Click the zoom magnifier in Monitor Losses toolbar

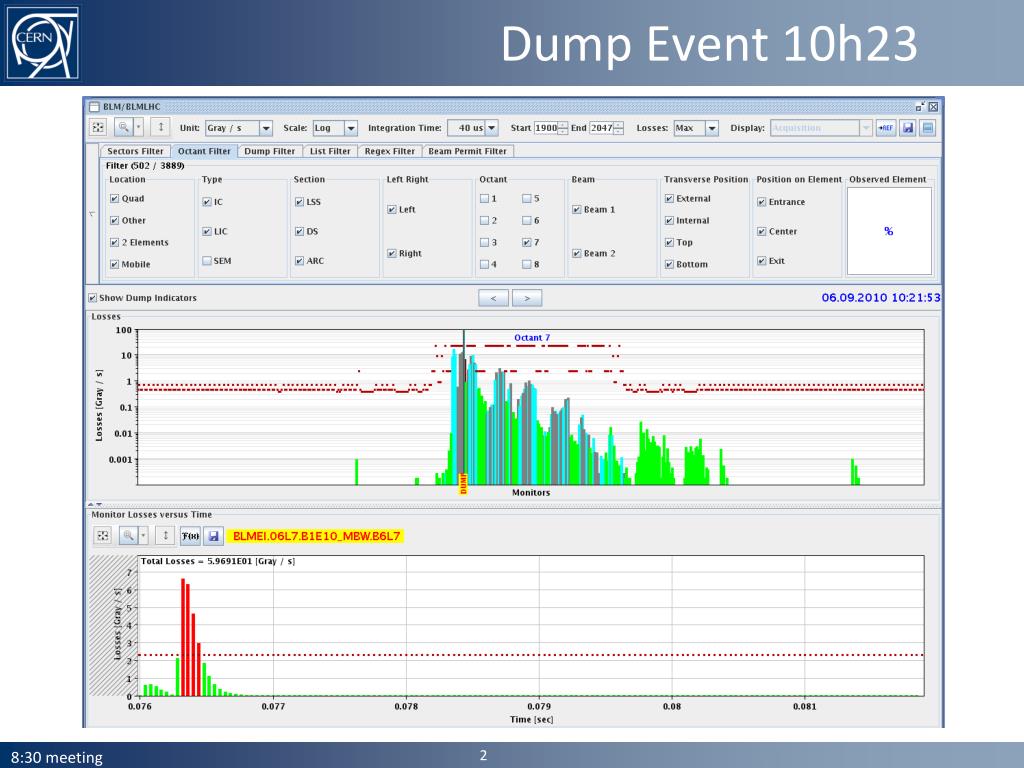click(129, 536)
